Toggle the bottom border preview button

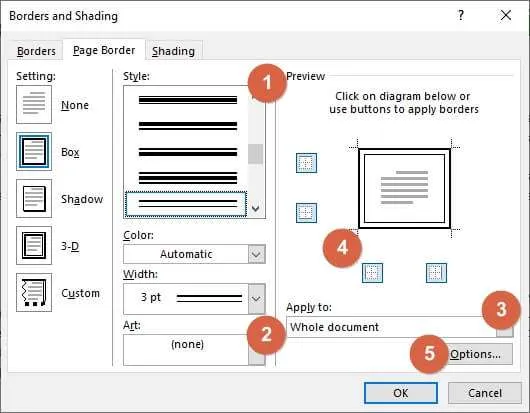[x=306, y=213]
